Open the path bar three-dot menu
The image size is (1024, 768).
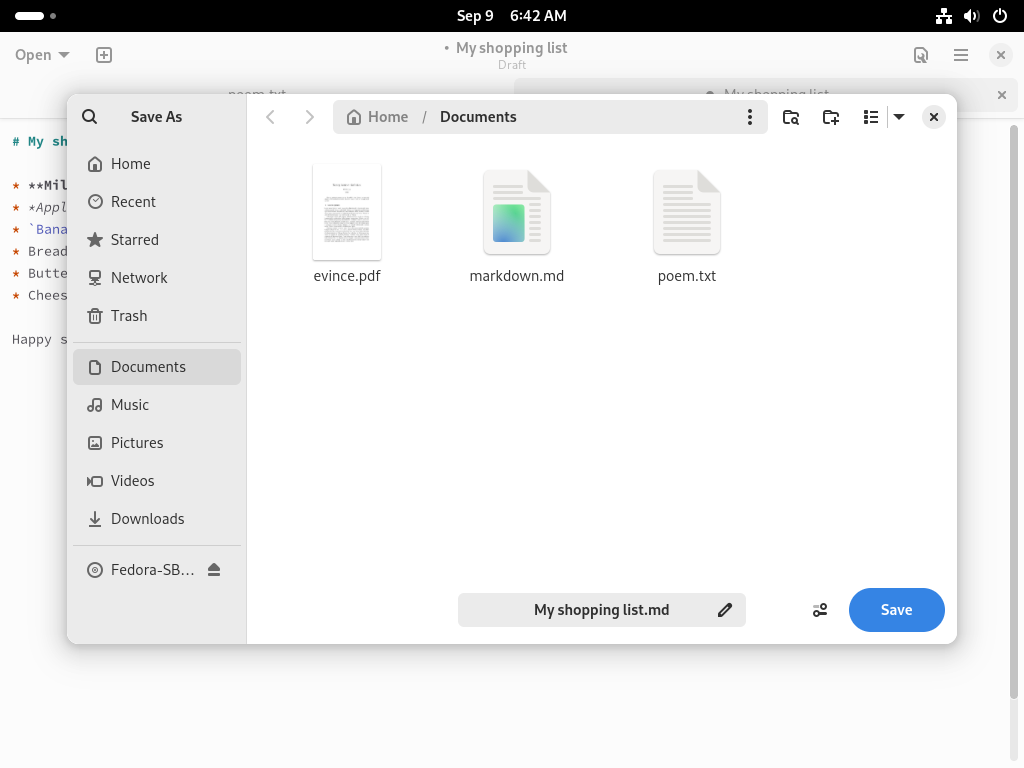click(750, 117)
